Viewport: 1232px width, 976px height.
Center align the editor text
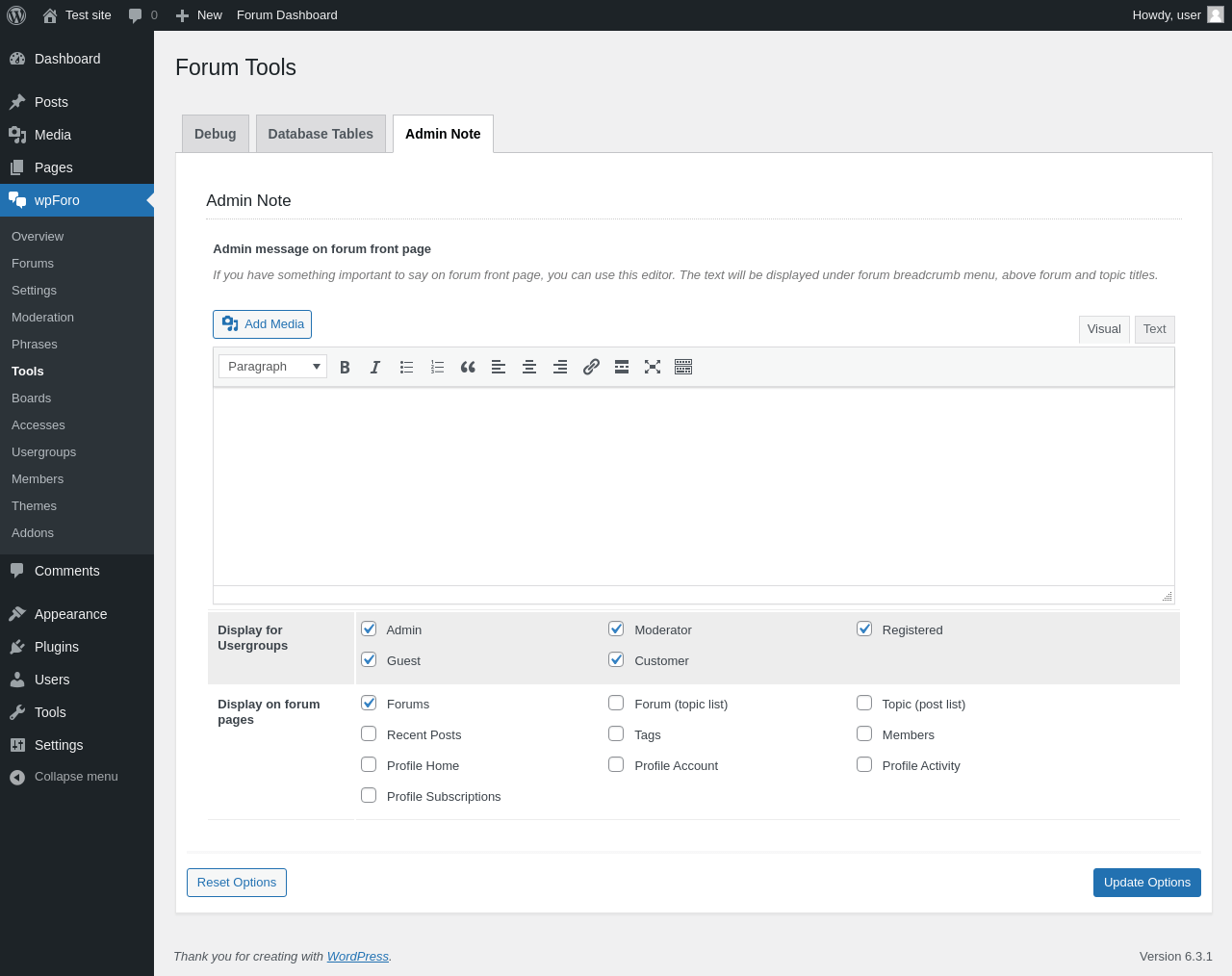529,367
